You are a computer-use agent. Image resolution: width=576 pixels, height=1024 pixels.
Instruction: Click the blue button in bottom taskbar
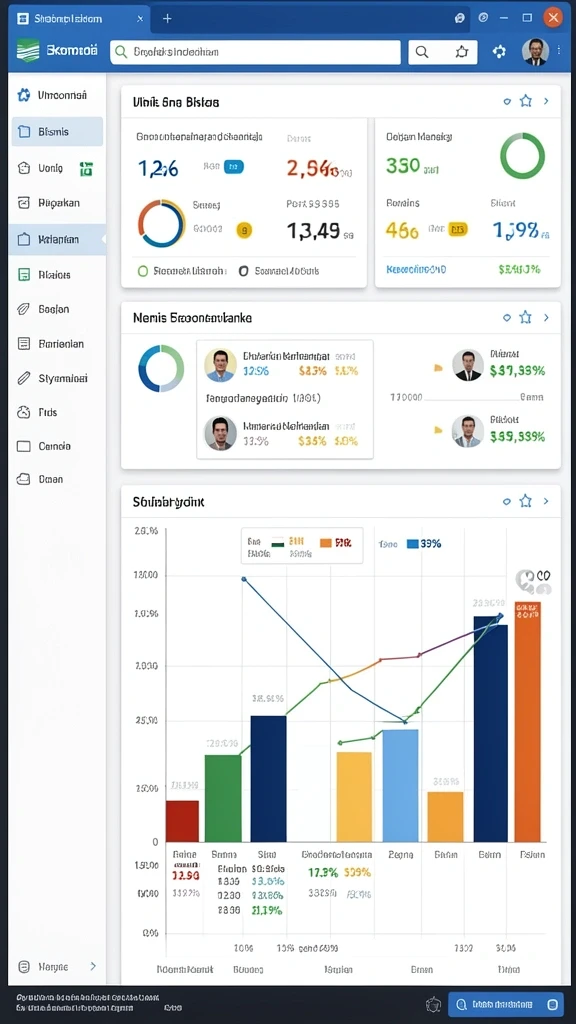pos(505,1004)
